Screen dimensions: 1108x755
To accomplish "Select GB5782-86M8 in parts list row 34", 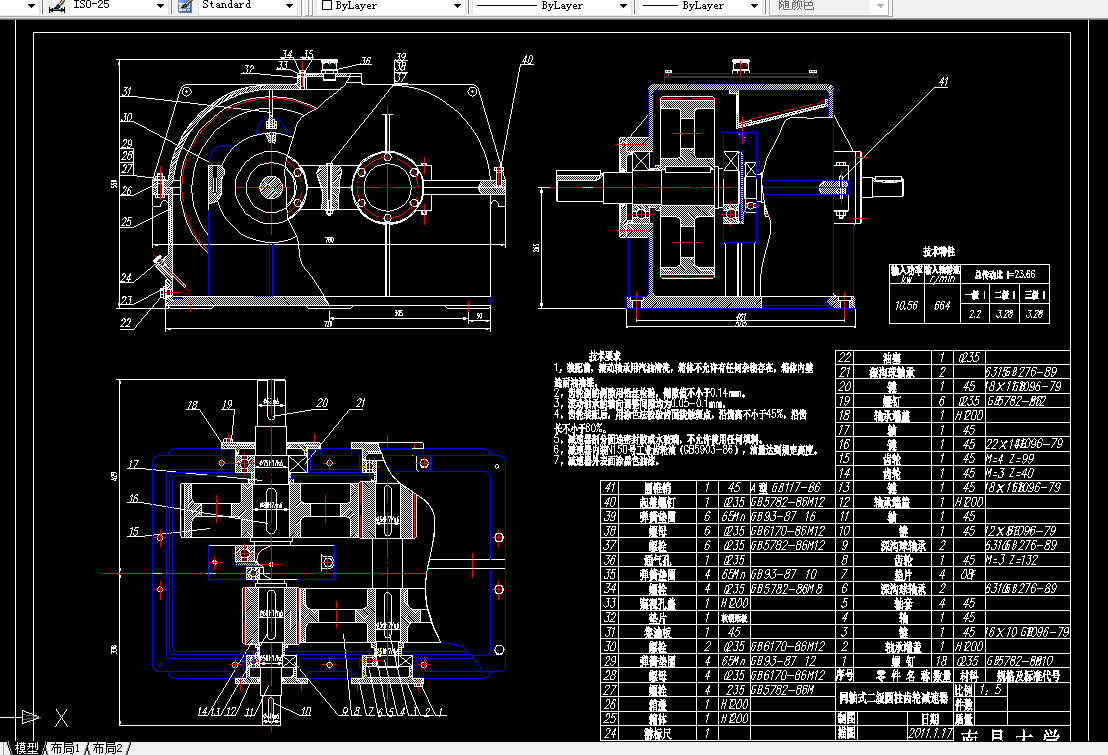I will point(786,588).
